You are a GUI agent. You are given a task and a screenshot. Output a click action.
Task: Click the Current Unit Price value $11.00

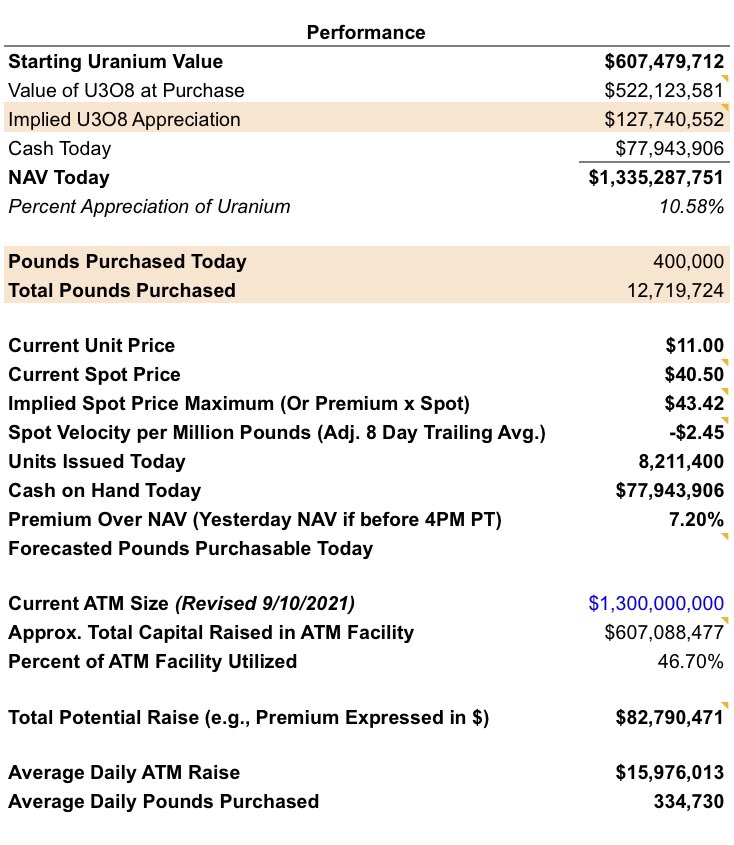[x=694, y=346]
